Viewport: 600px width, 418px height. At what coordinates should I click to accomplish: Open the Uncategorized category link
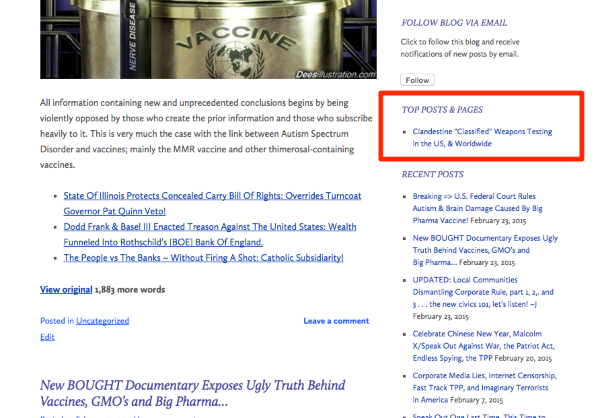point(103,321)
